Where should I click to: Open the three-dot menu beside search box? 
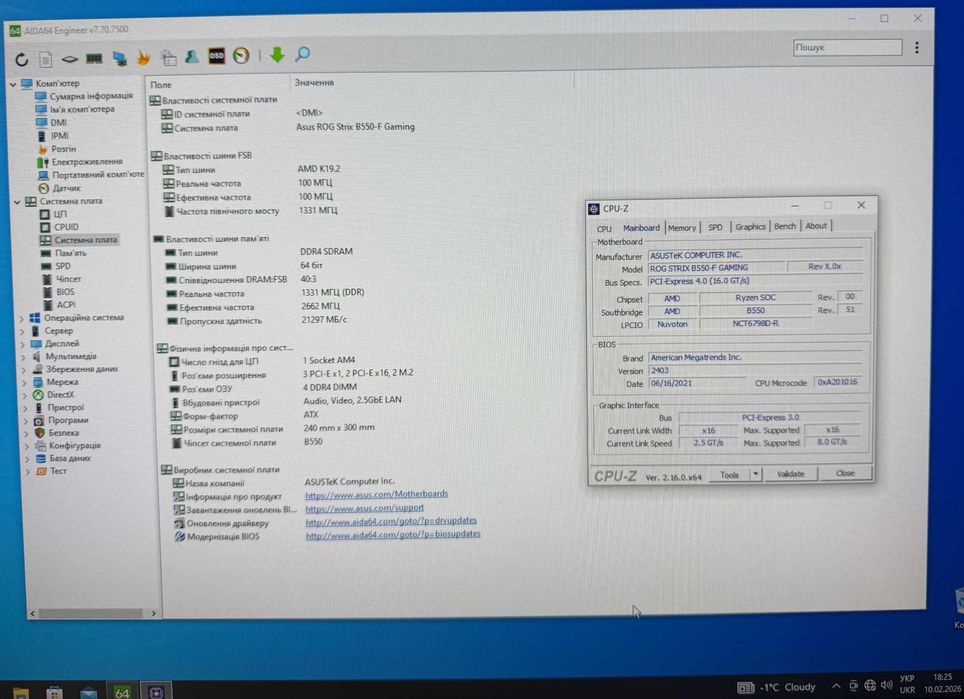point(917,47)
